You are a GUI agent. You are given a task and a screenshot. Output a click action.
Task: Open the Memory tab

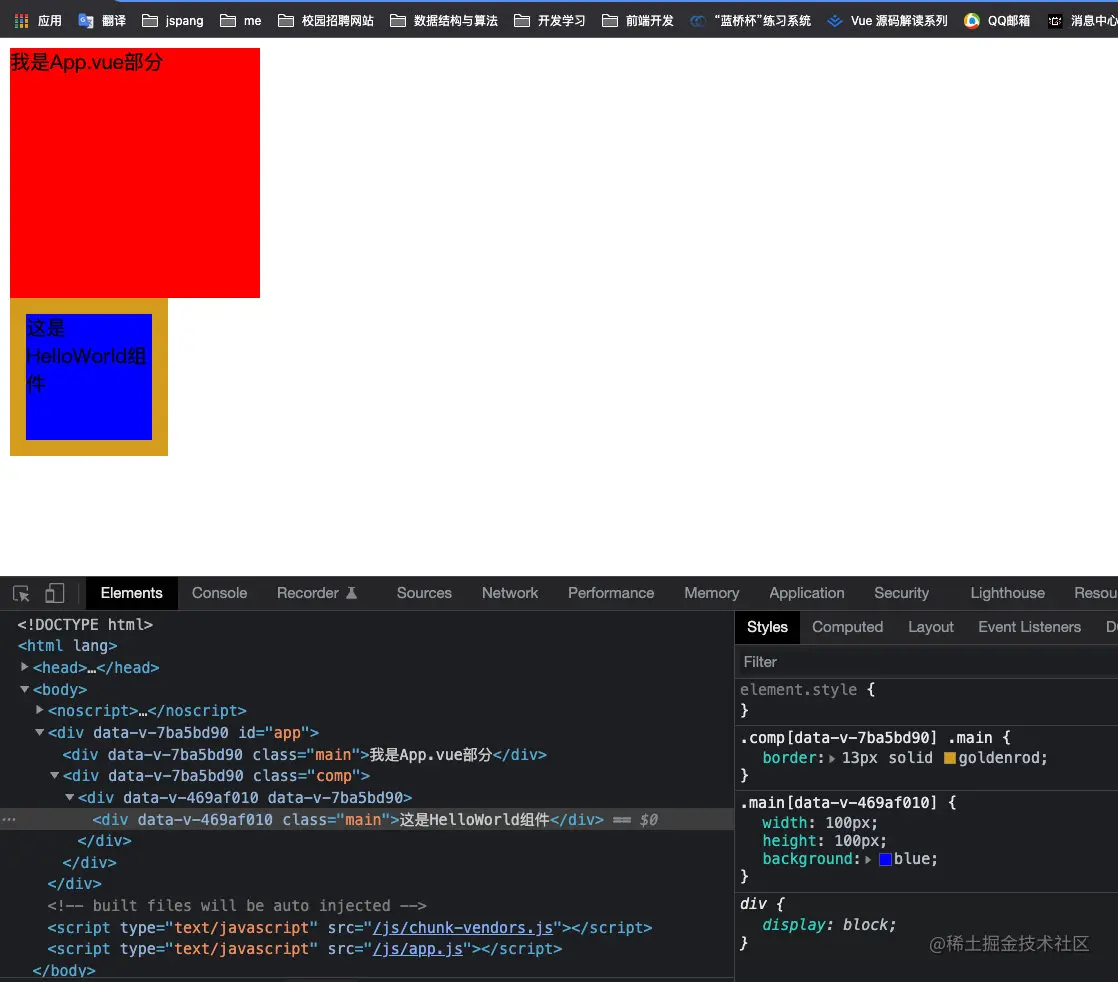[712, 593]
